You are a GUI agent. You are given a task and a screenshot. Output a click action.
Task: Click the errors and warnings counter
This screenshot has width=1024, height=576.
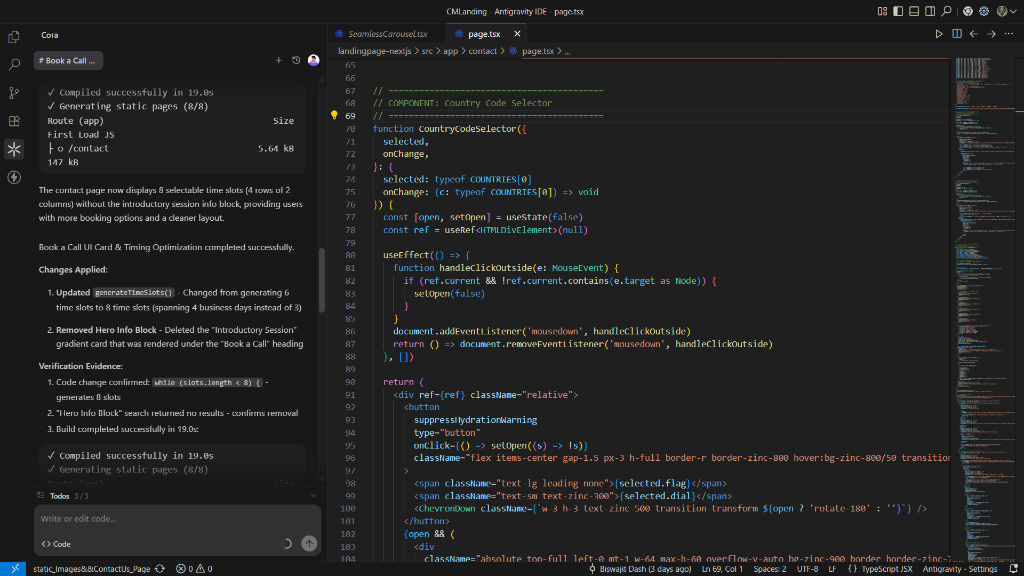pos(194,569)
